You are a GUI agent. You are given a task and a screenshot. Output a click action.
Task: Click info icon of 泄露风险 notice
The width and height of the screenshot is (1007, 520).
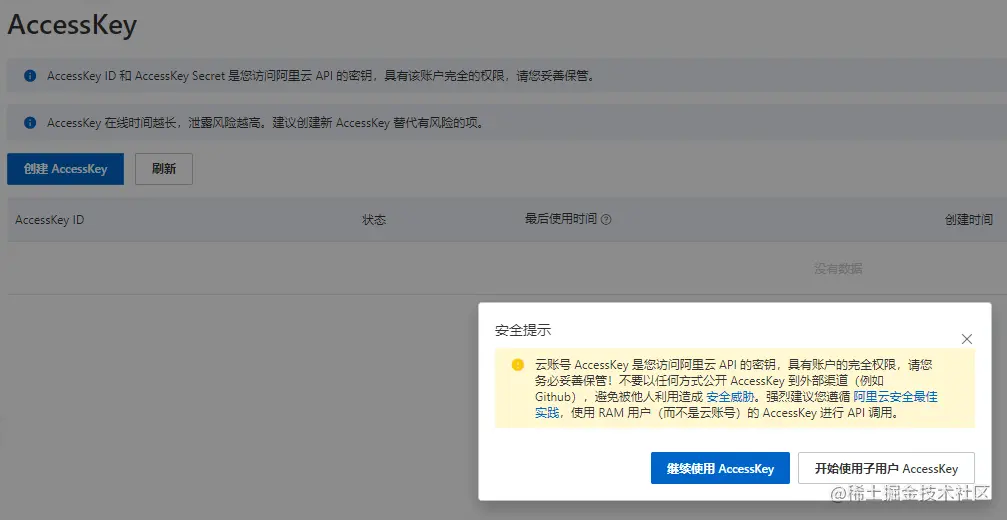point(30,123)
